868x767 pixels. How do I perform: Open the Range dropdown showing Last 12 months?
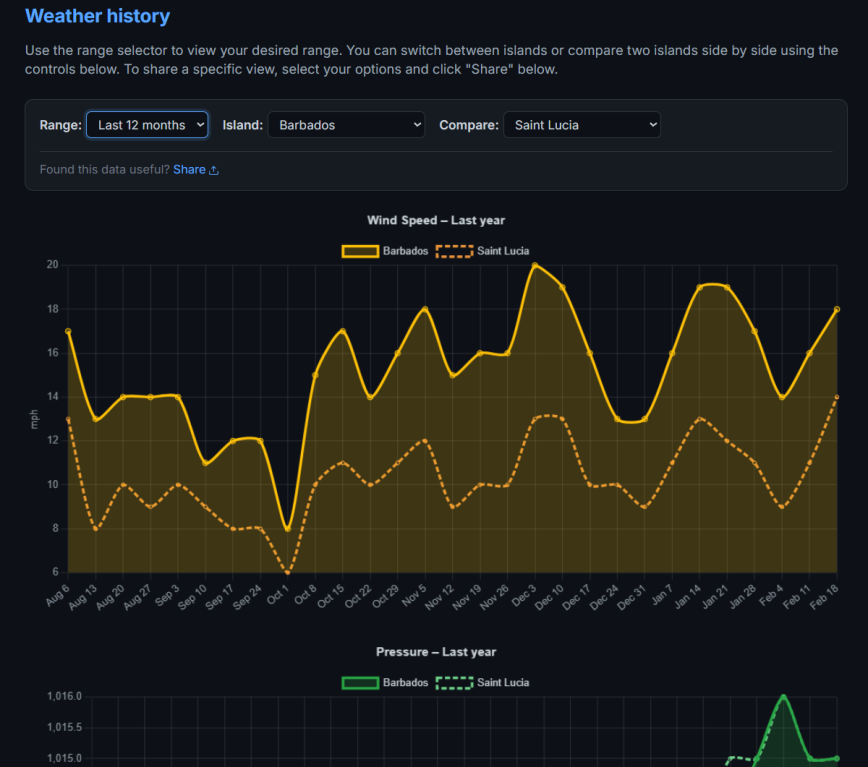[x=147, y=124]
